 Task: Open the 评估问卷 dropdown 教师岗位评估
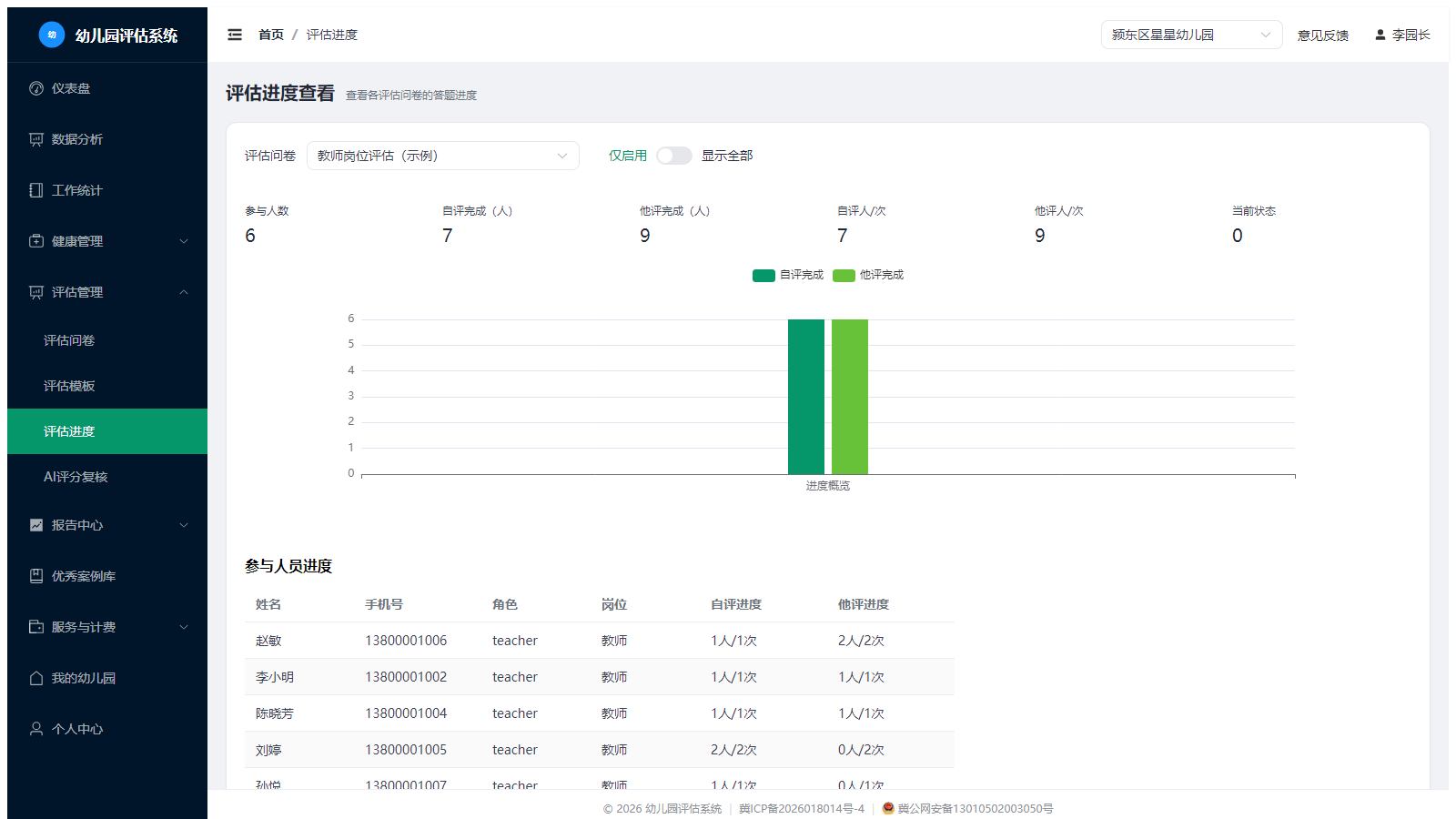[x=443, y=156]
